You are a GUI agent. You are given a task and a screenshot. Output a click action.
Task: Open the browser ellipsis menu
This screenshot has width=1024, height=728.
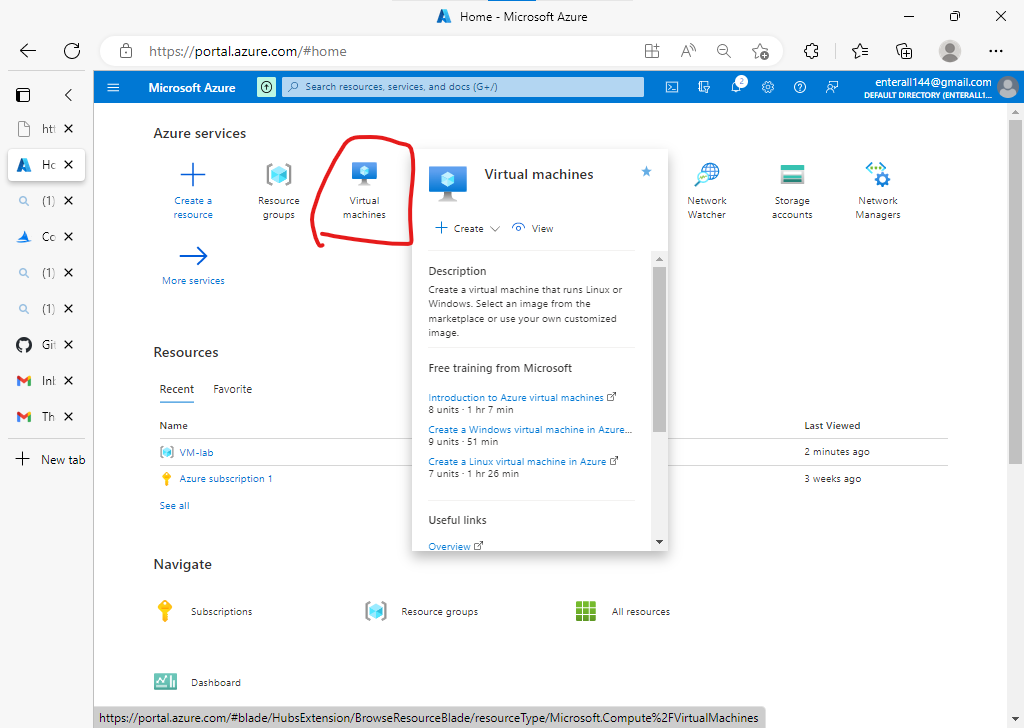996,51
